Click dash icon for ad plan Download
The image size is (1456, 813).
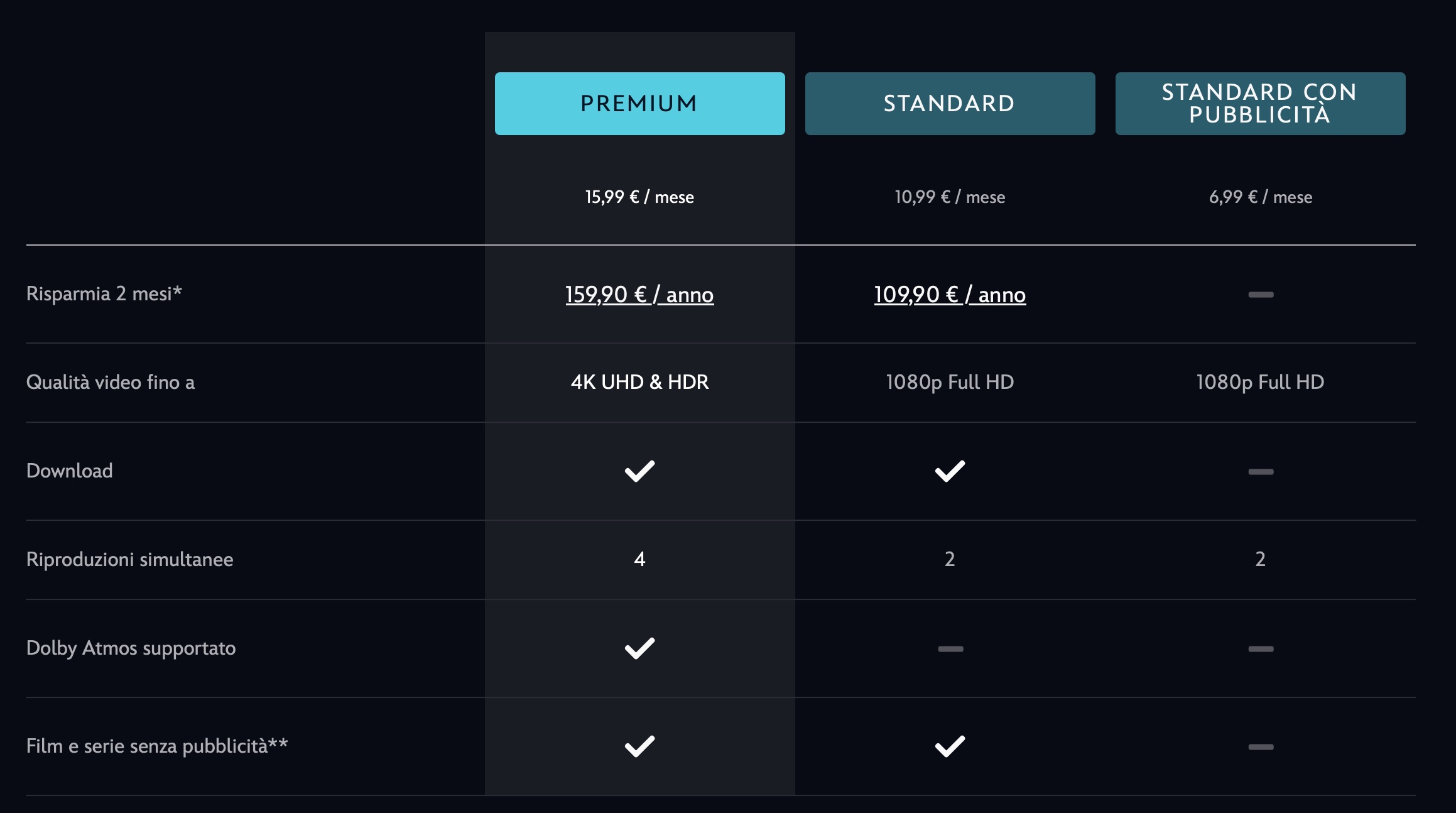[x=1261, y=472]
